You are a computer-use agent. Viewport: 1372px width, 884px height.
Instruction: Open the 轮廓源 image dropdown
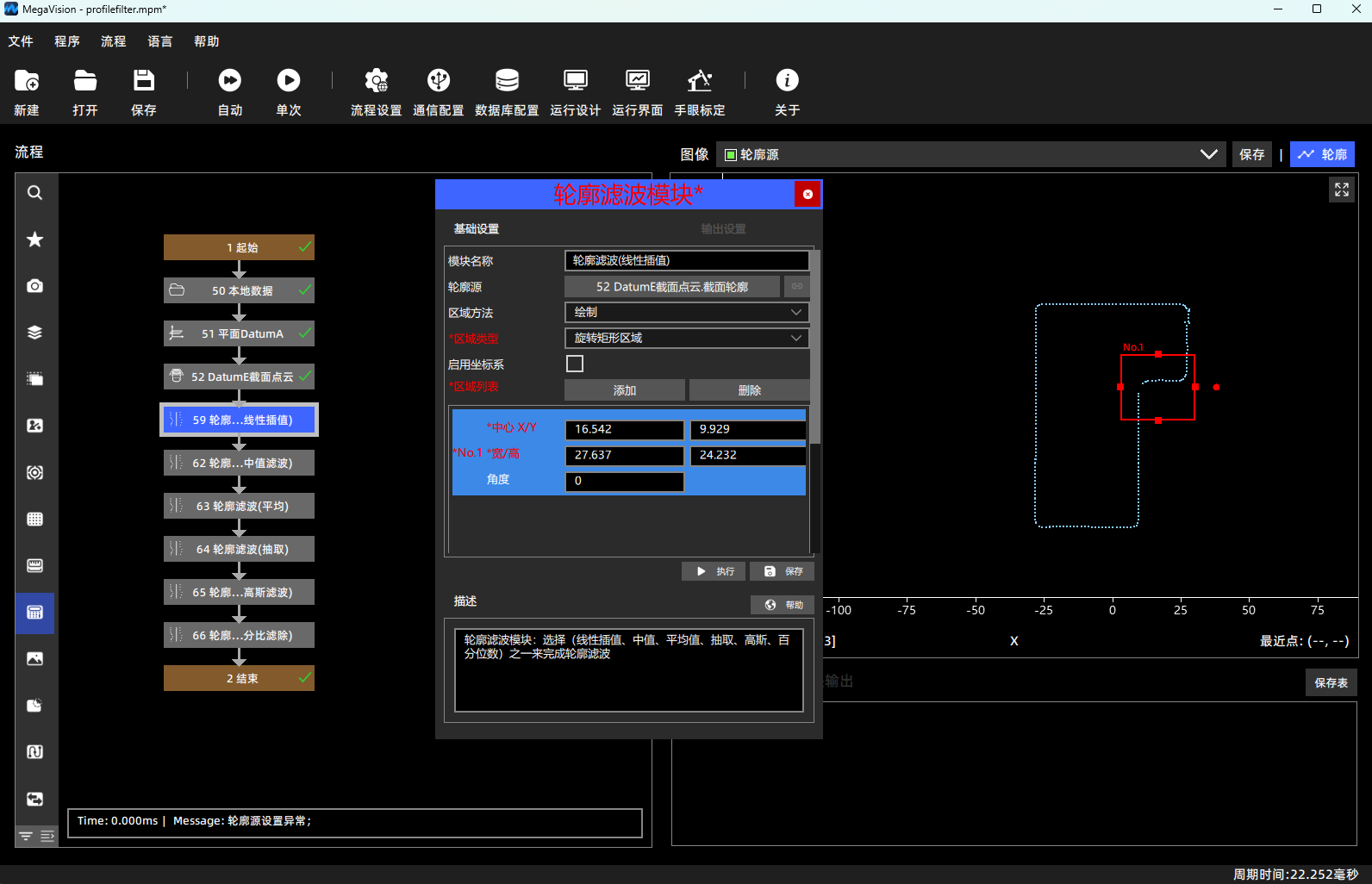point(971,154)
